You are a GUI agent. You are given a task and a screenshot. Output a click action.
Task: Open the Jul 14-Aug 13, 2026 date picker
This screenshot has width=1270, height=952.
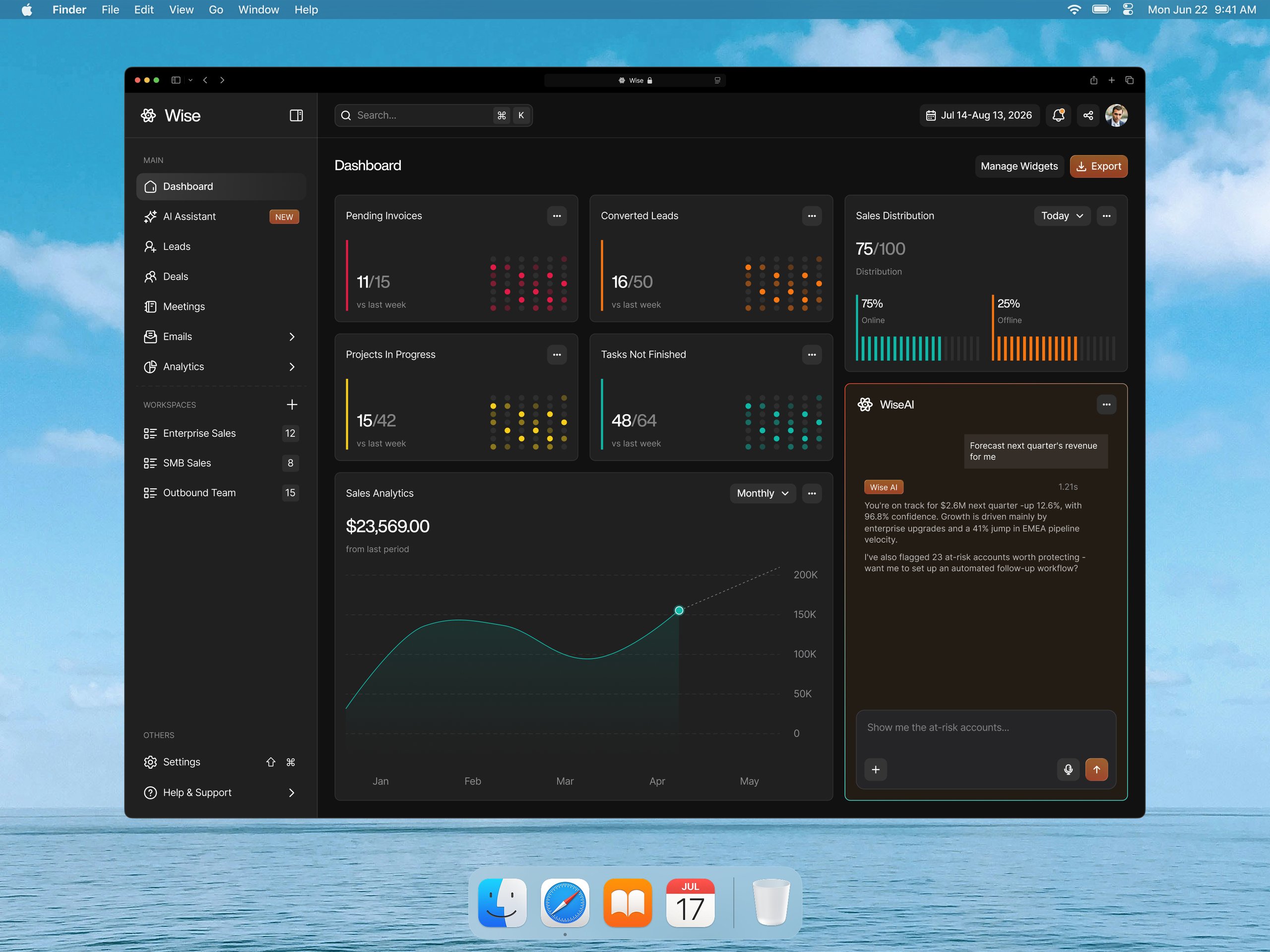coord(979,116)
